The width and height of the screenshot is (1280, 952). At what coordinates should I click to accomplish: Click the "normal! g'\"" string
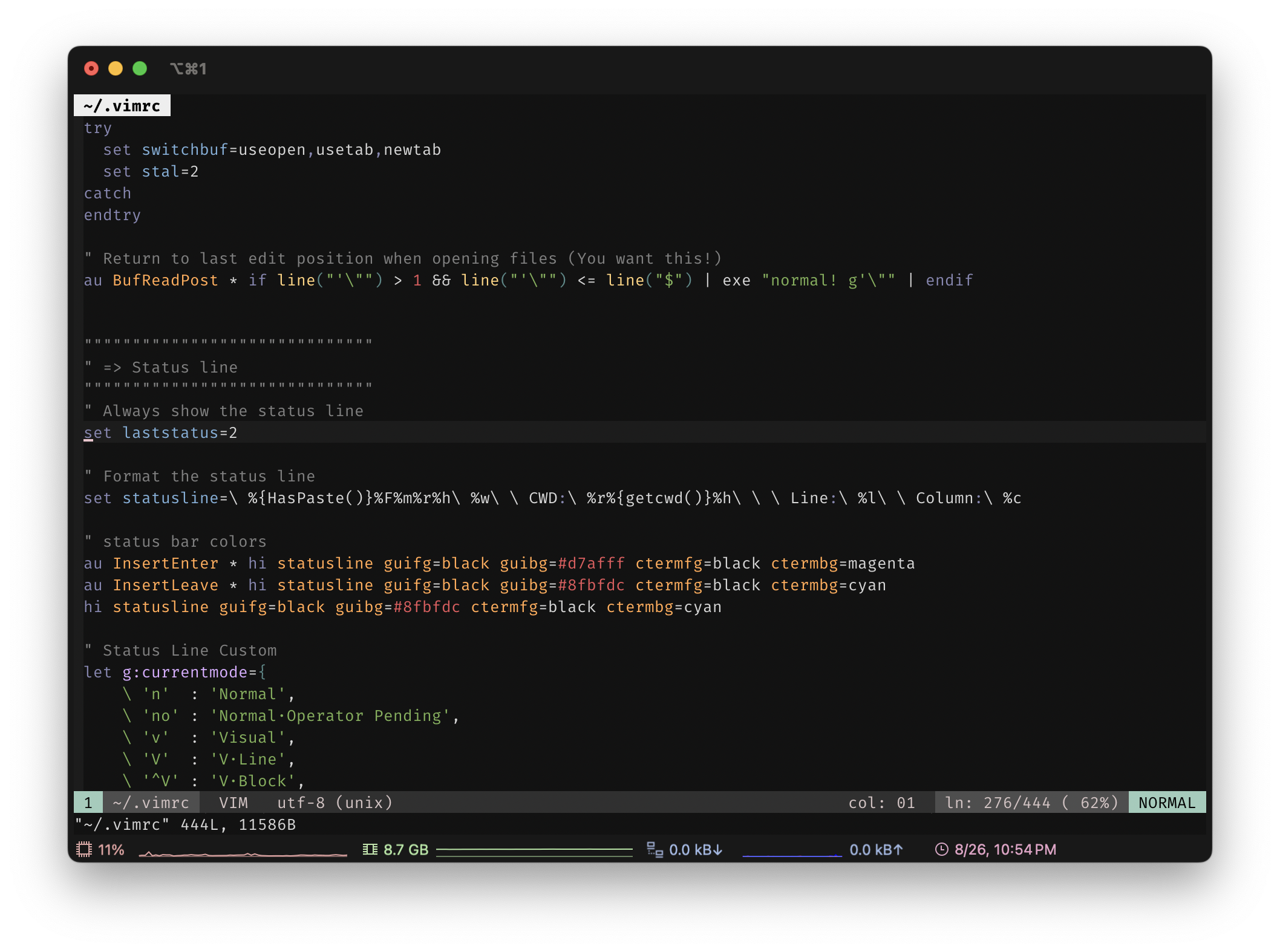829,280
